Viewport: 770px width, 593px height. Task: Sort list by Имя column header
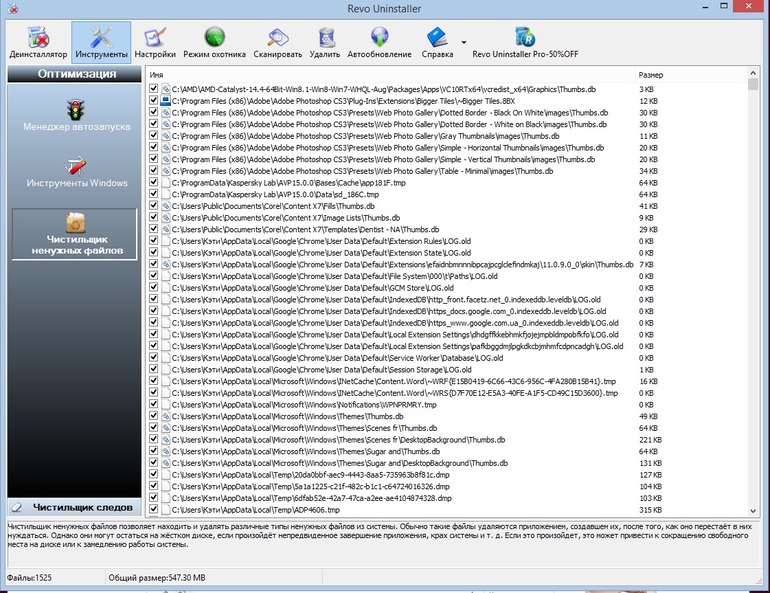(x=390, y=75)
